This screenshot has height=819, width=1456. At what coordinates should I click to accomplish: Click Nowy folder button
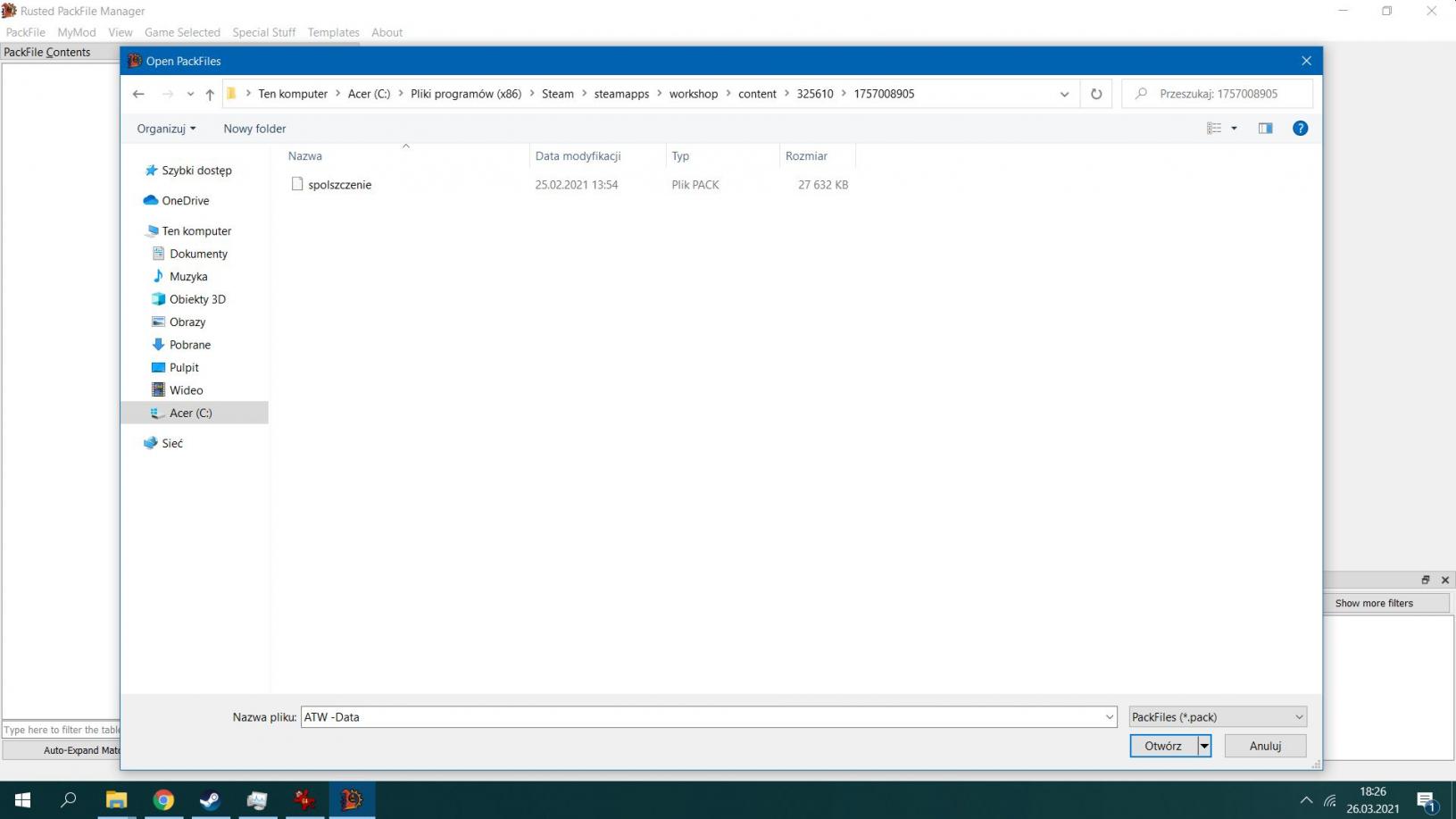click(254, 129)
